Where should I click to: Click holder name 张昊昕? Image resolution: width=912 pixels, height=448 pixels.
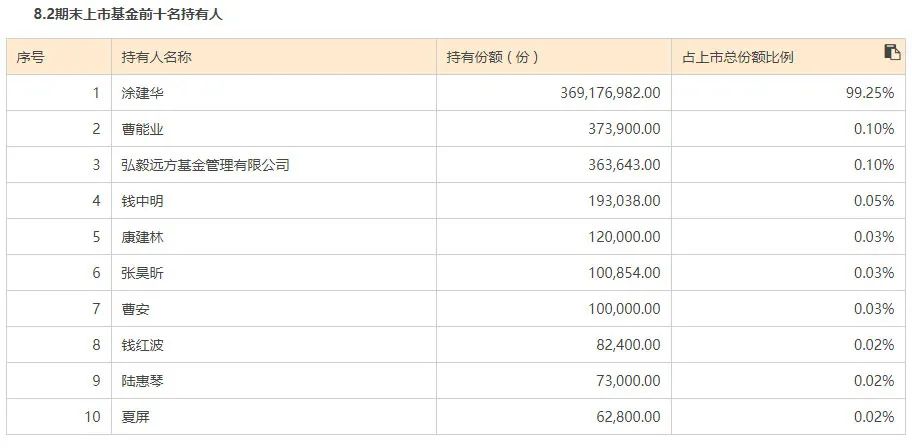(142, 273)
